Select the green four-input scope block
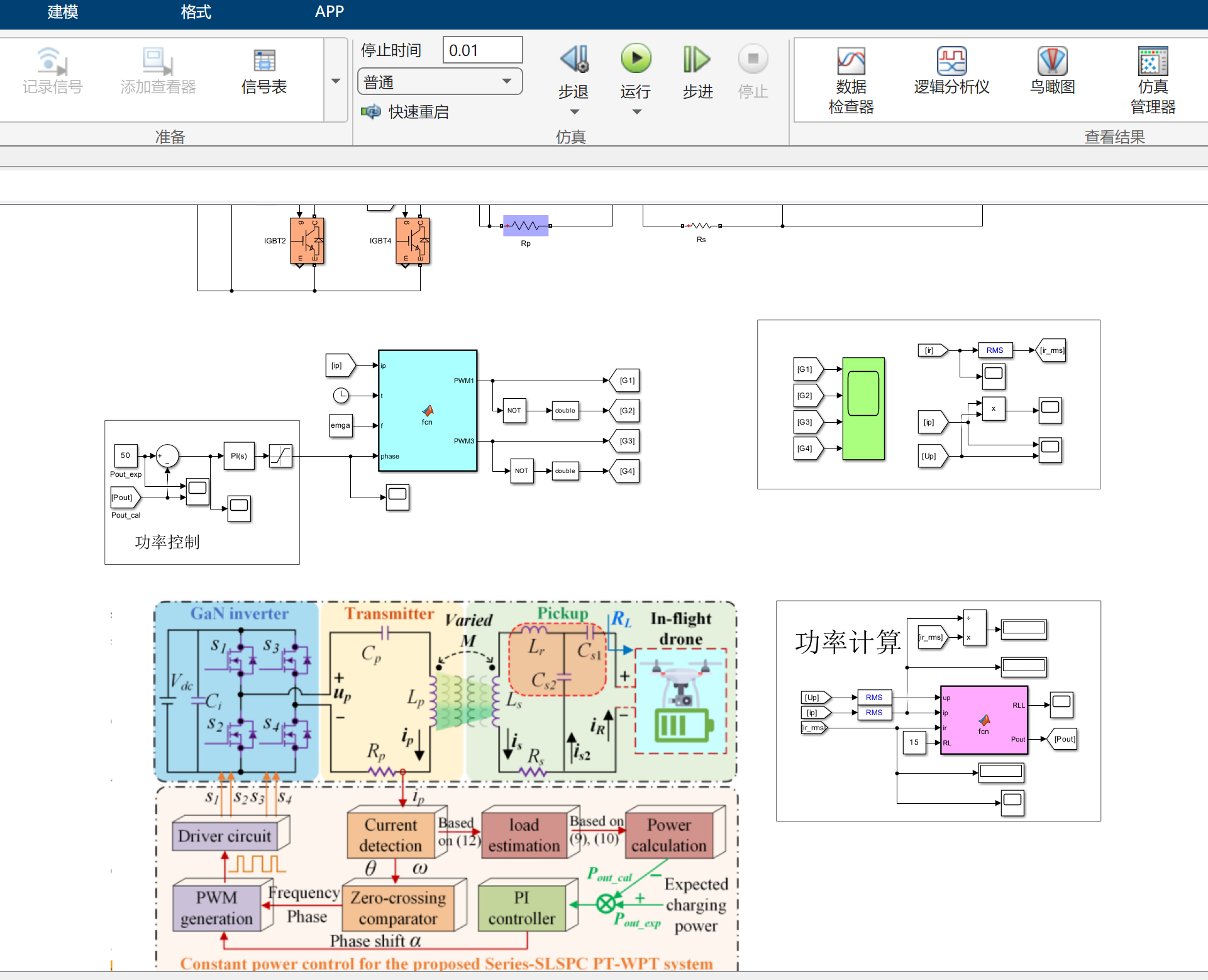Image resolution: width=1208 pixels, height=980 pixels. click(863, 409)
